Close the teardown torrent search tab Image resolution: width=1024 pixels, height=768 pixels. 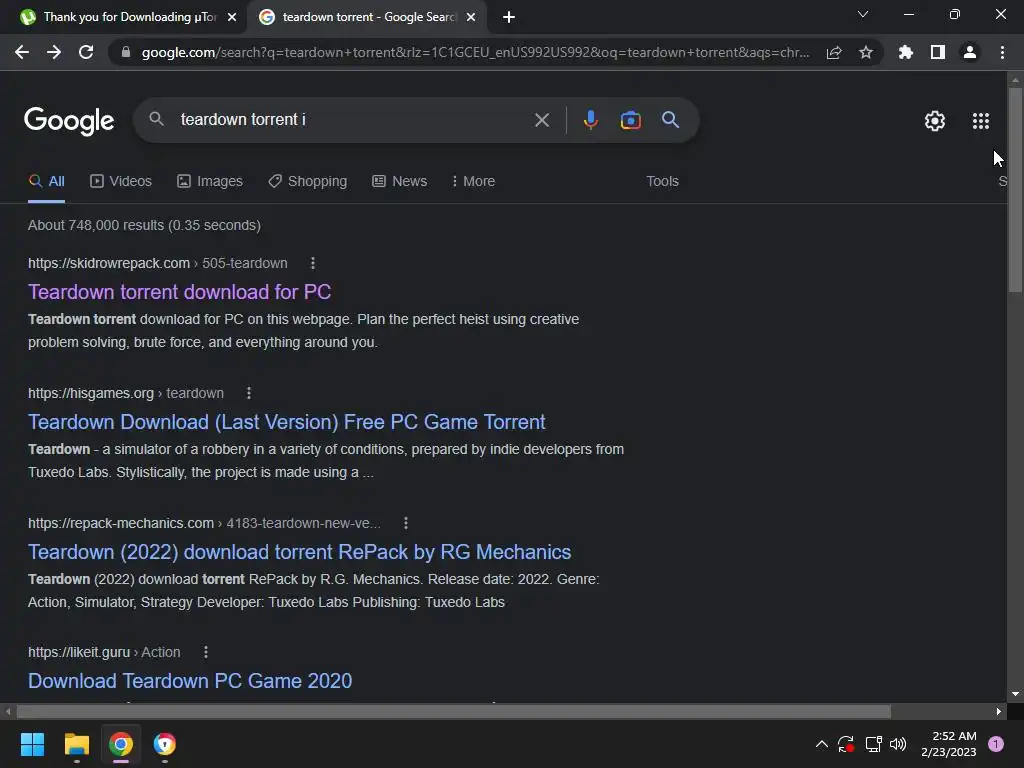471,17
